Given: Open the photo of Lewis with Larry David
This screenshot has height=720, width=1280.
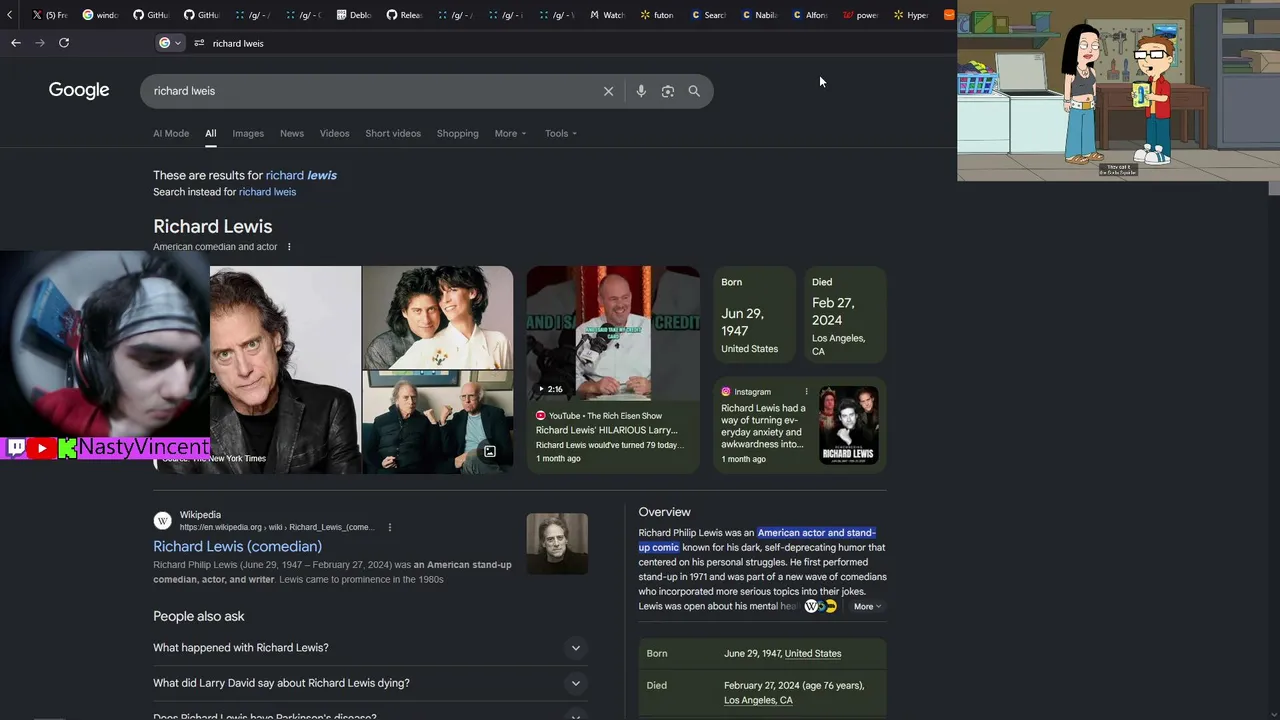Looking at the screenshot, I should pyautogui.click(x=438, y=422).
